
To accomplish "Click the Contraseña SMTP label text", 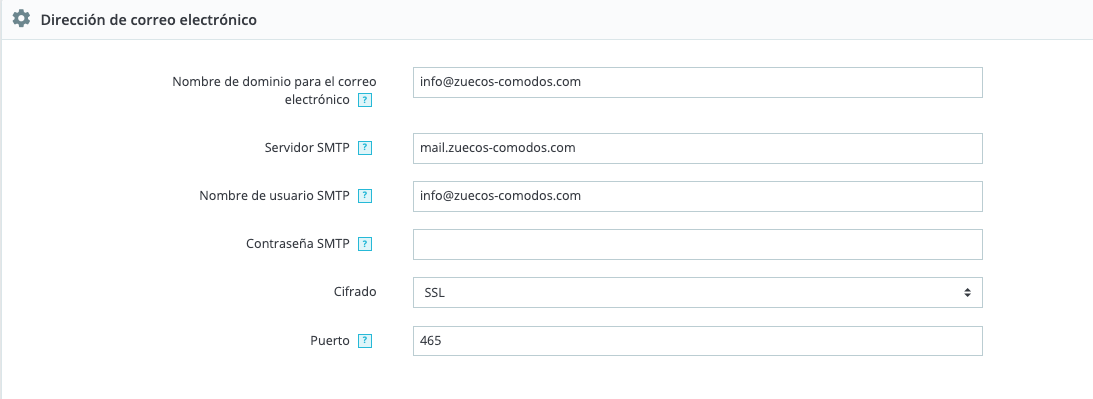I will 298,244.
